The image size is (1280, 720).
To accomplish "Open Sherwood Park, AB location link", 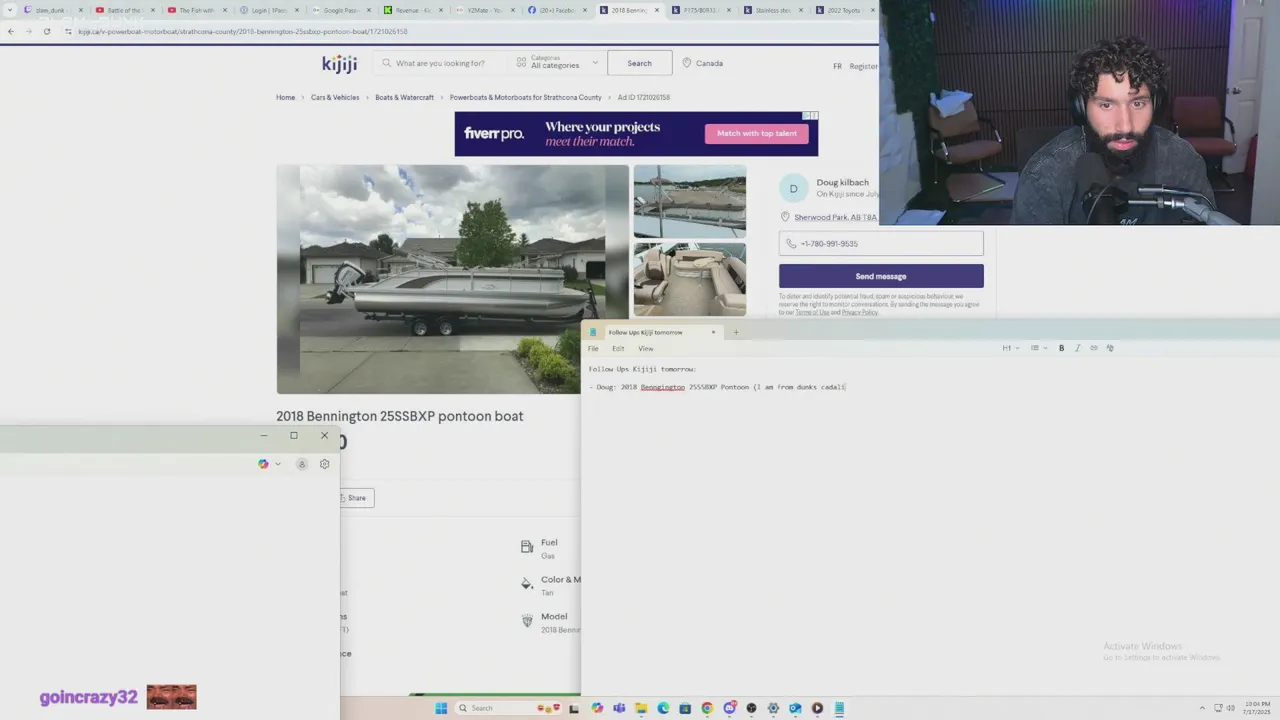I will click(835, 217).
